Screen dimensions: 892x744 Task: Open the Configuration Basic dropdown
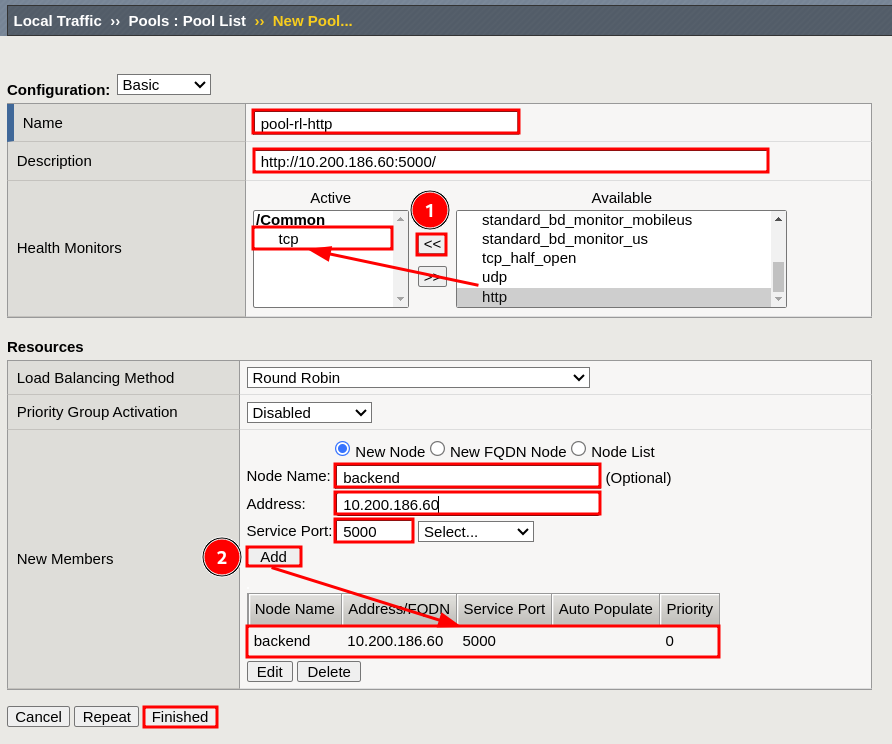pyautogui.click(x=163, y=85)
